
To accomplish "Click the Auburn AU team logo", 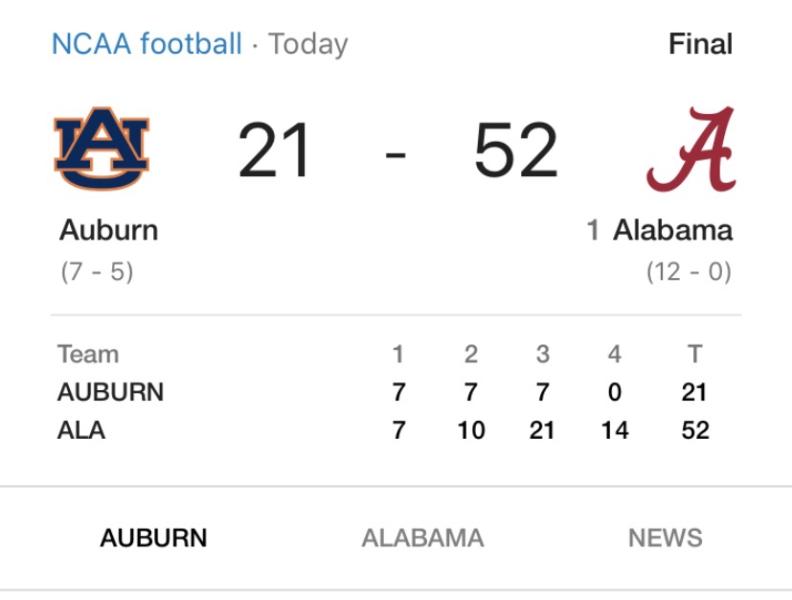I will 102,148.
